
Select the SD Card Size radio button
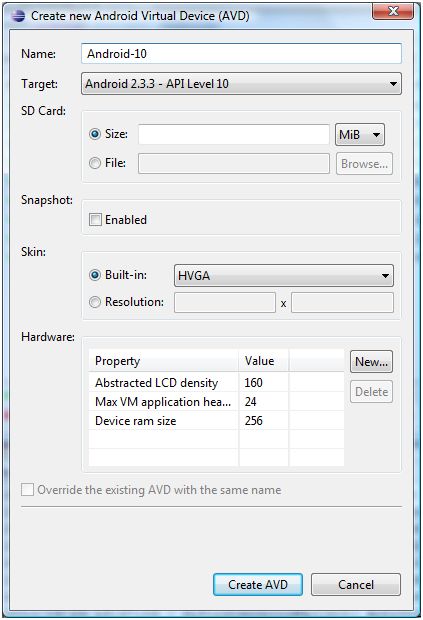(95, 134)
